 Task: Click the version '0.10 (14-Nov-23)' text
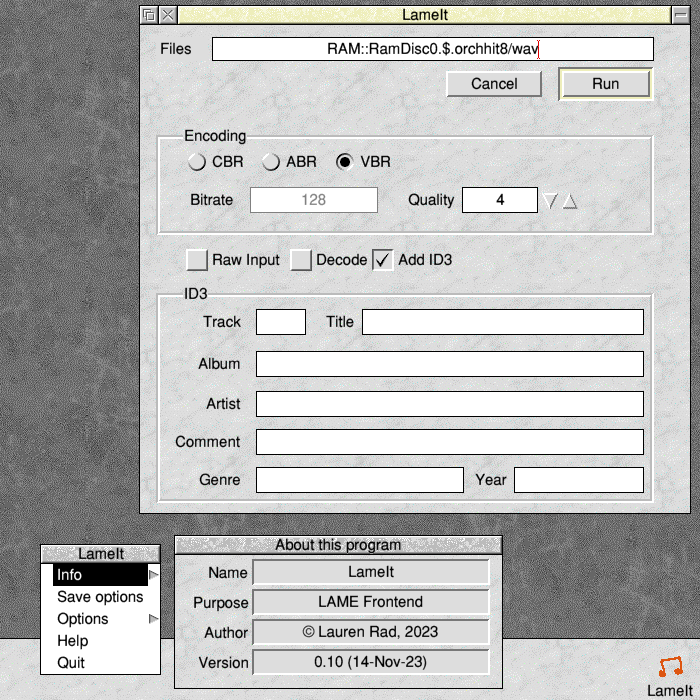pyautogui.click(x=371, y=662)
